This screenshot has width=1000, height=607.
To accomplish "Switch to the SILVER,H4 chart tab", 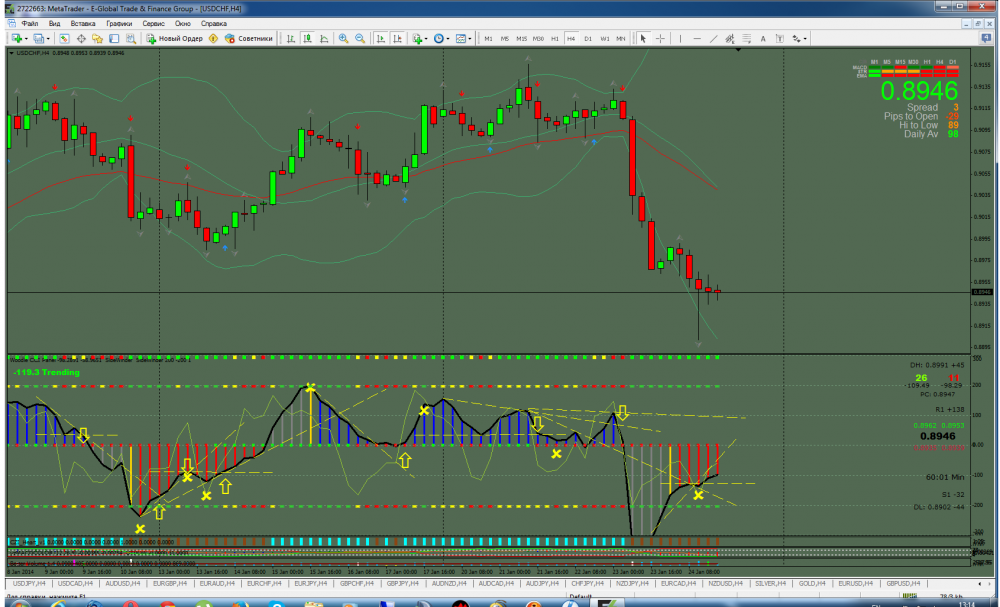I will pyautogui.click(x=770, y=583).
